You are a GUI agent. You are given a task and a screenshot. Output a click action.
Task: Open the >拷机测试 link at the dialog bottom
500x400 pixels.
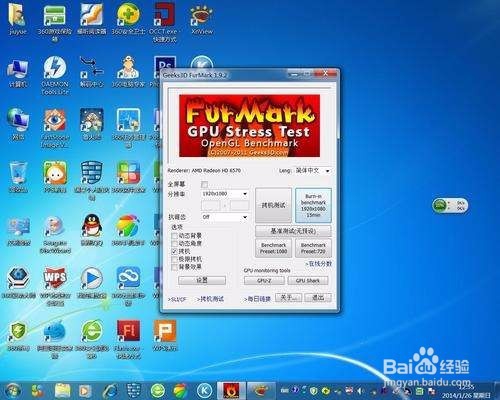click(x=210, y=299)
